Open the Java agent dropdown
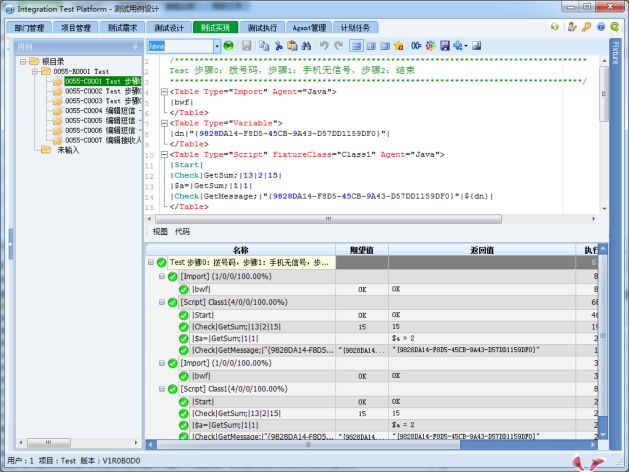The width and height of the screenshot is (629, 472). [217, 46]
